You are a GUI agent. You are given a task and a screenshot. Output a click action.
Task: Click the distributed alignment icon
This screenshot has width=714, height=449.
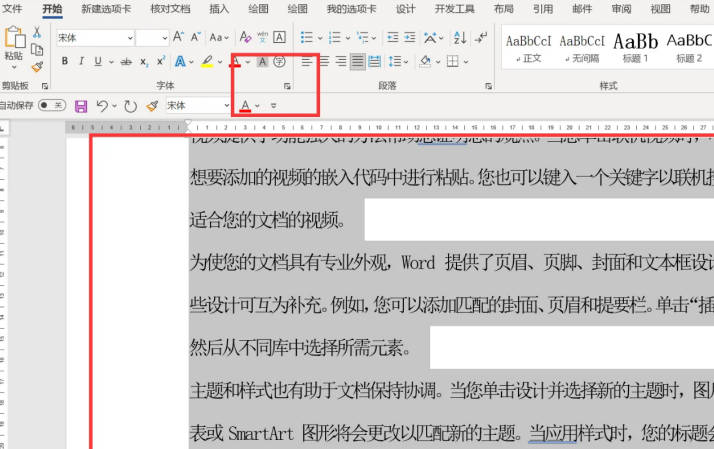374,61
